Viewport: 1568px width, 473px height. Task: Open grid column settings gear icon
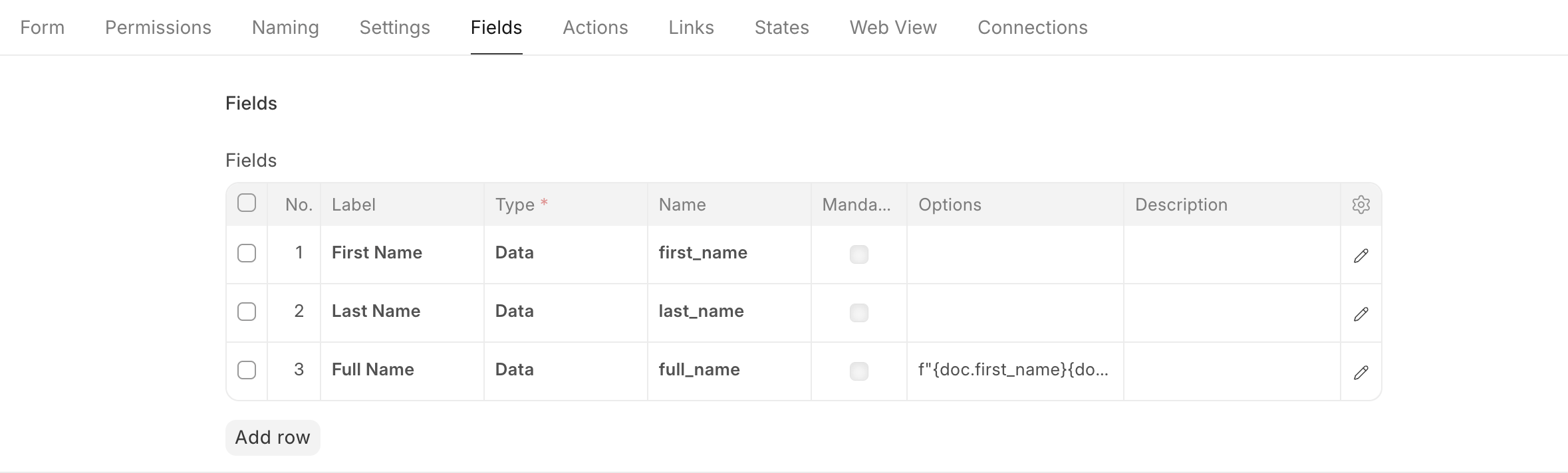click(x=1361, y=205)
